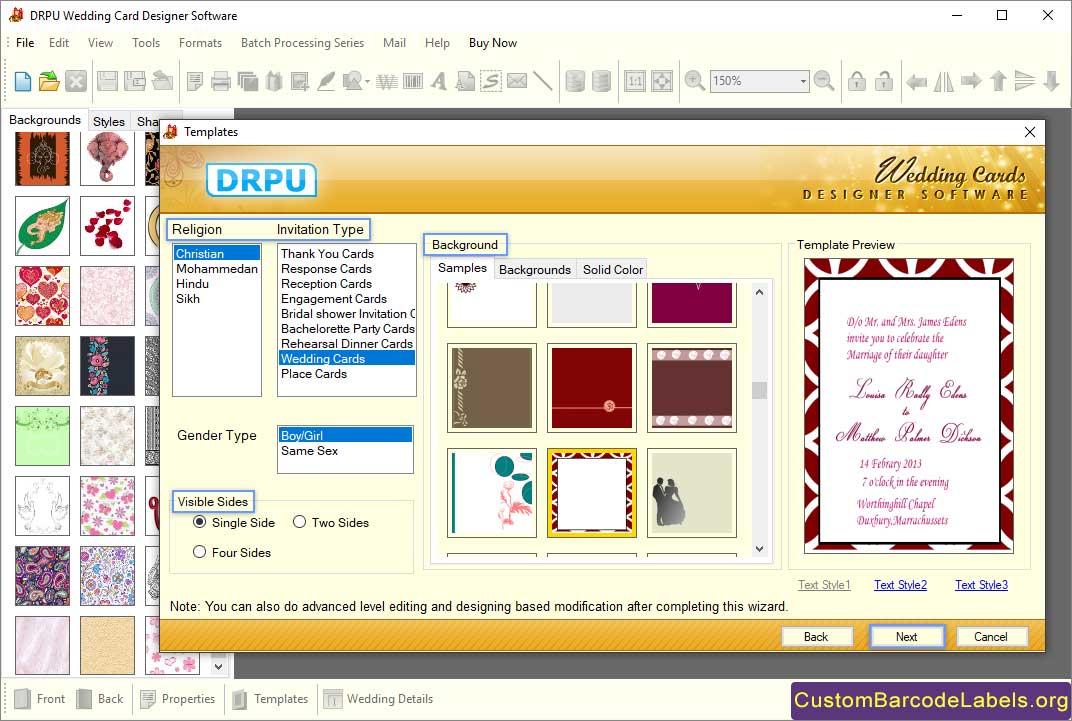
Task: Select the Two Sides radio button
Action: [299, 522]
